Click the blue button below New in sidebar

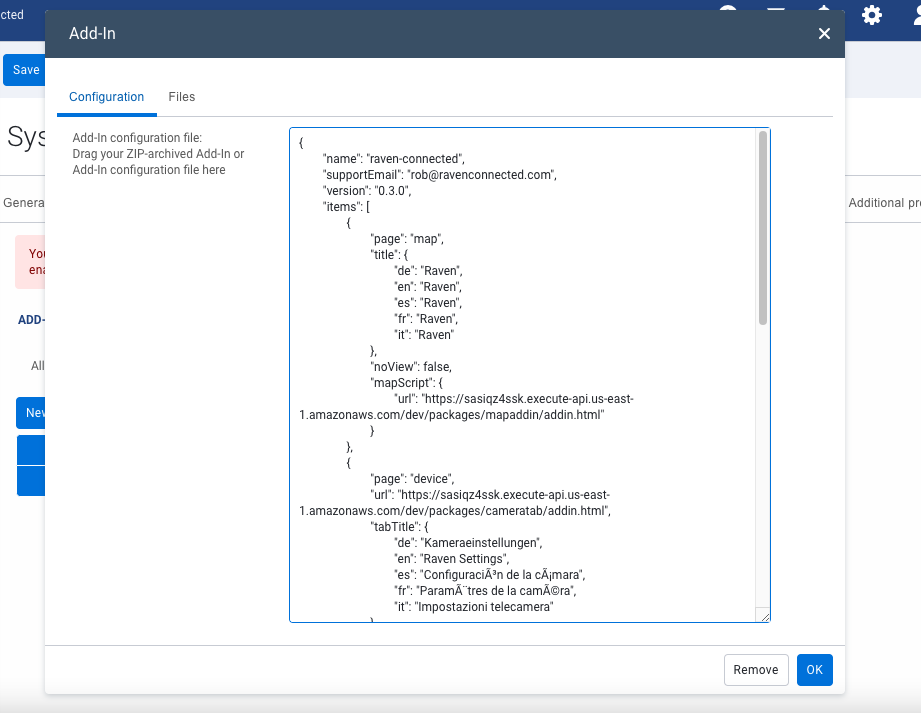(x=31, y=449)
